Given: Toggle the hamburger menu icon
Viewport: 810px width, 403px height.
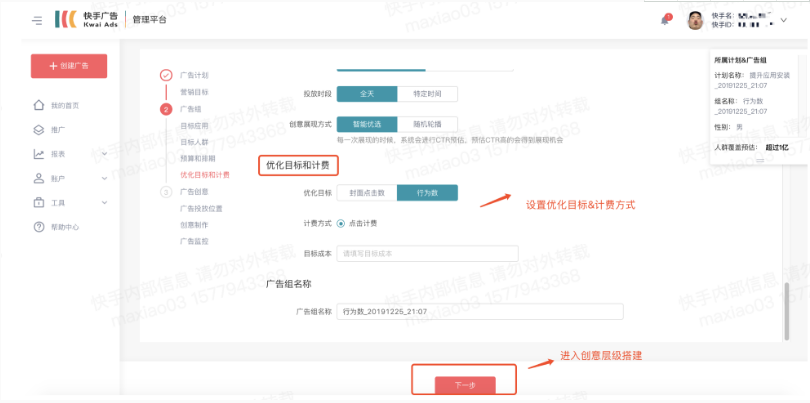Looking at the screenshot, I should pyautogui.click(x=37, y=20).
